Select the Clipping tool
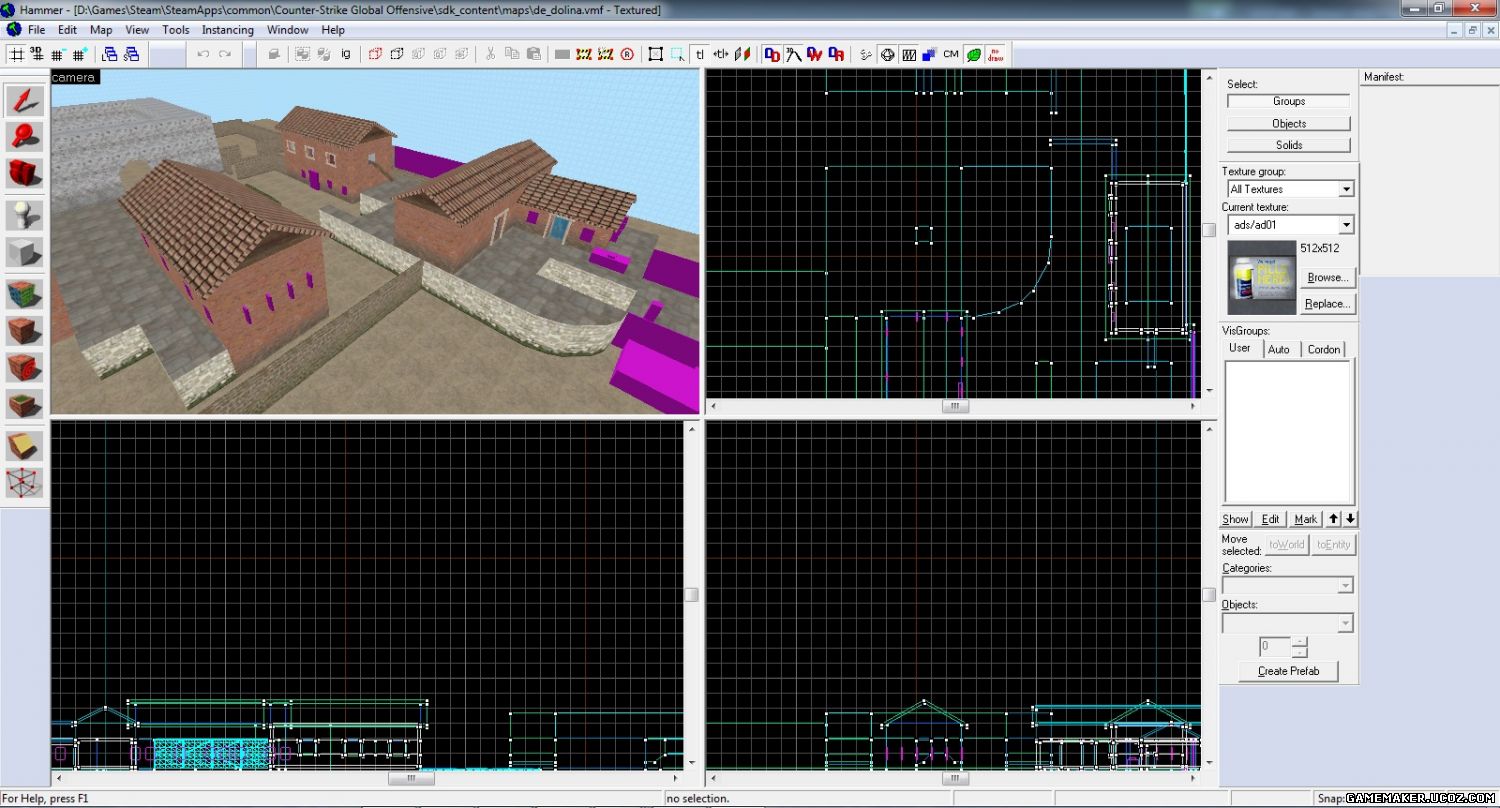This screenshot has height=808, width=1500. click(x=24, y=445)
